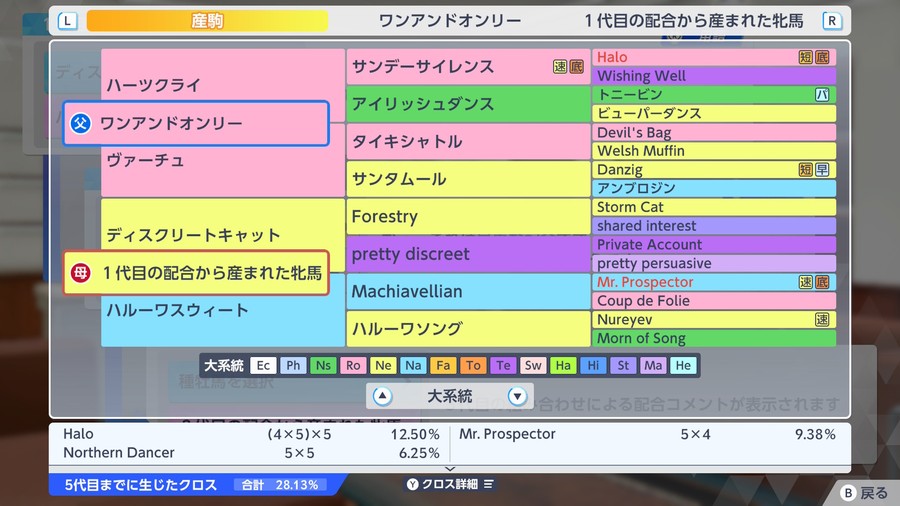Select the ワンアンドオンリー sire box
900x506 pixels.
pyautogui.click(x=196, y=123)
